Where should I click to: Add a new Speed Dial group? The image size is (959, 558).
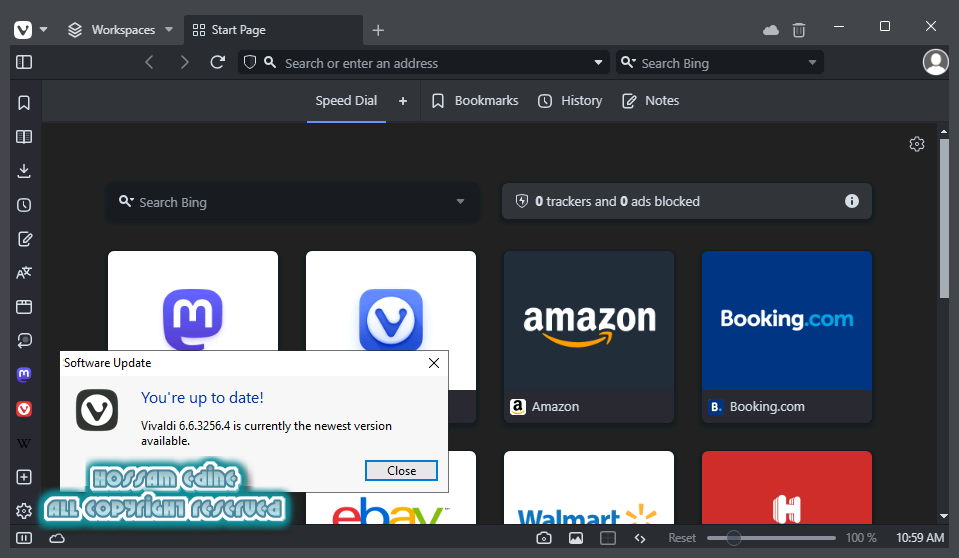click(403, 101)
